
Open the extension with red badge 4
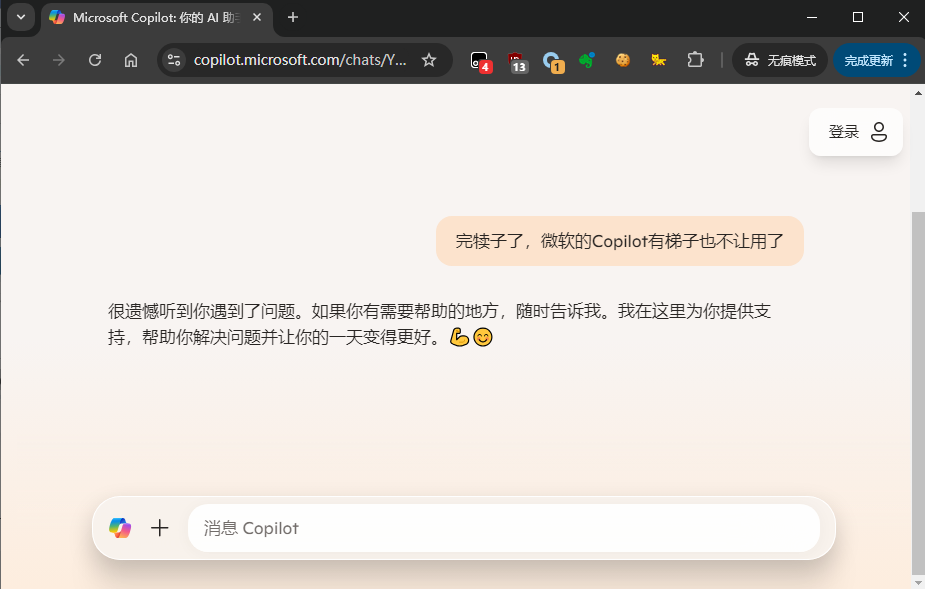point(480,61)
